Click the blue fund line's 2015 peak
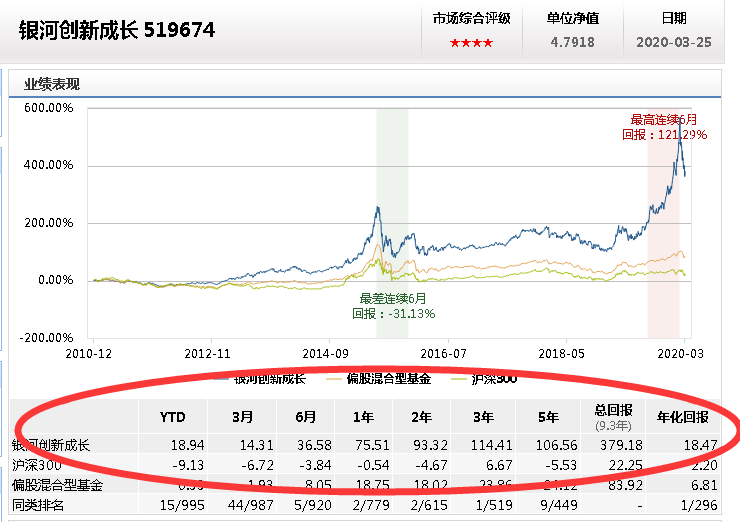 point(378,208)
